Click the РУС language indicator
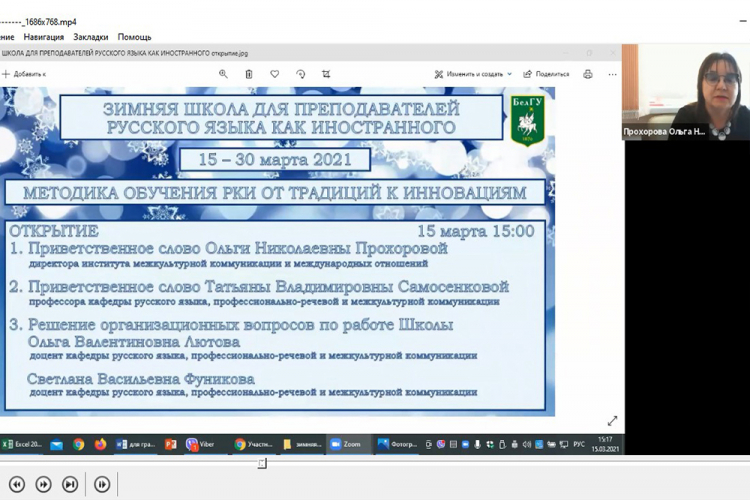 pyautogui.click(x=579, y=444)
